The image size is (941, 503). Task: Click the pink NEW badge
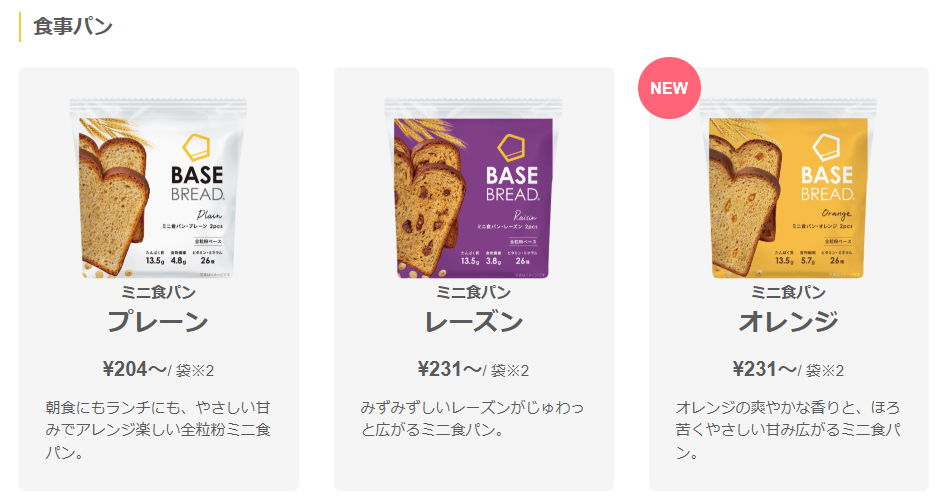pyautogui.click(x=669, y=88)
